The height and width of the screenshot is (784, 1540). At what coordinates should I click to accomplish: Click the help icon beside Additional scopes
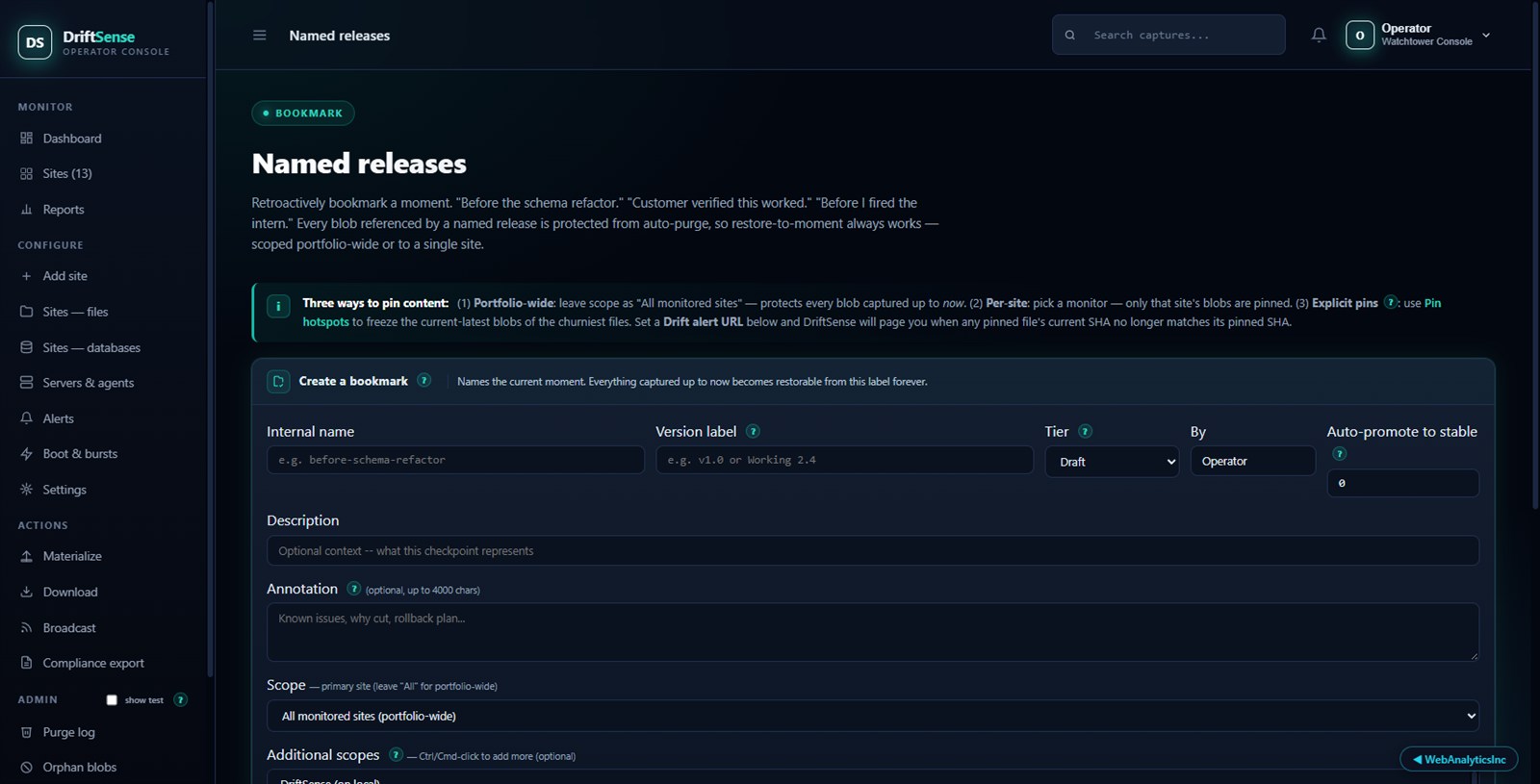coord(395,755)
